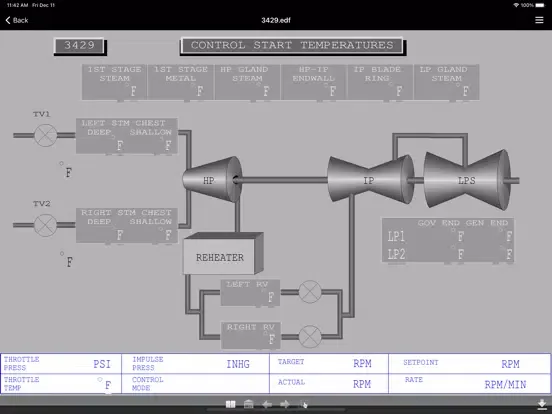Select the TV2 throttle valve symbol
The width and height of the screenshot is (552, 414).
click(x=45, y=225)
